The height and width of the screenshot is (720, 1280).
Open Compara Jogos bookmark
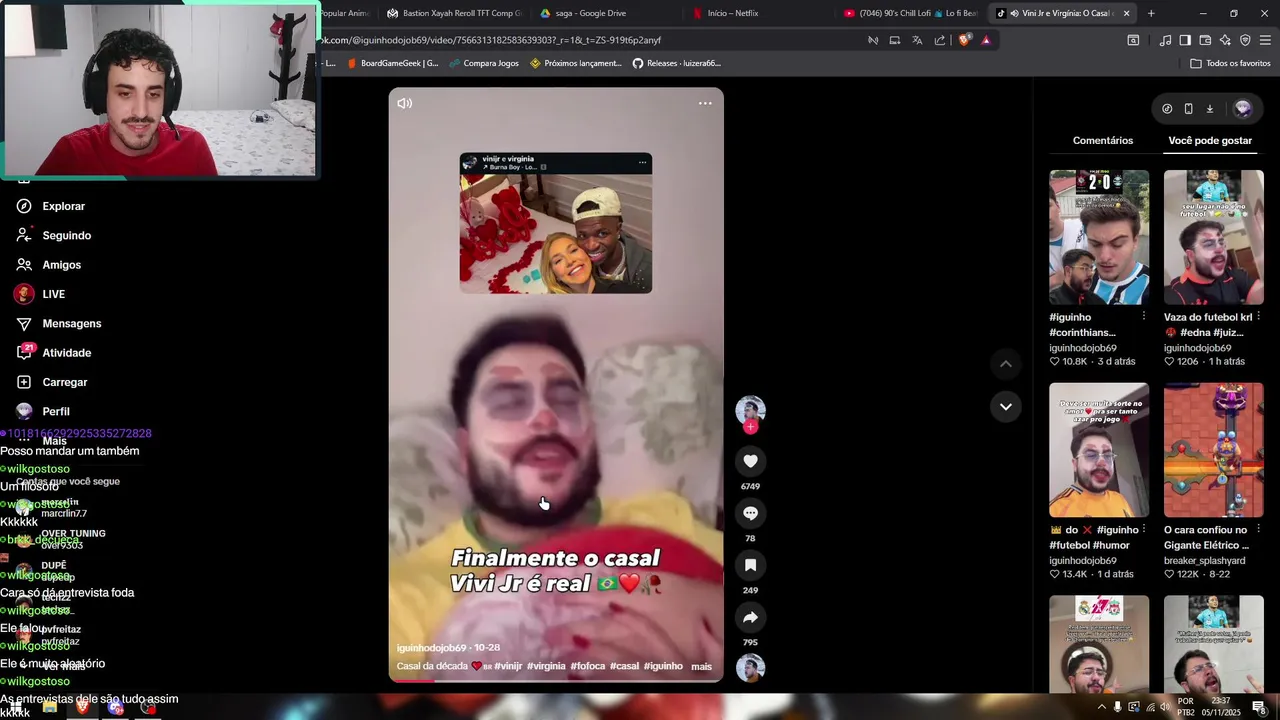click(484, 63)
